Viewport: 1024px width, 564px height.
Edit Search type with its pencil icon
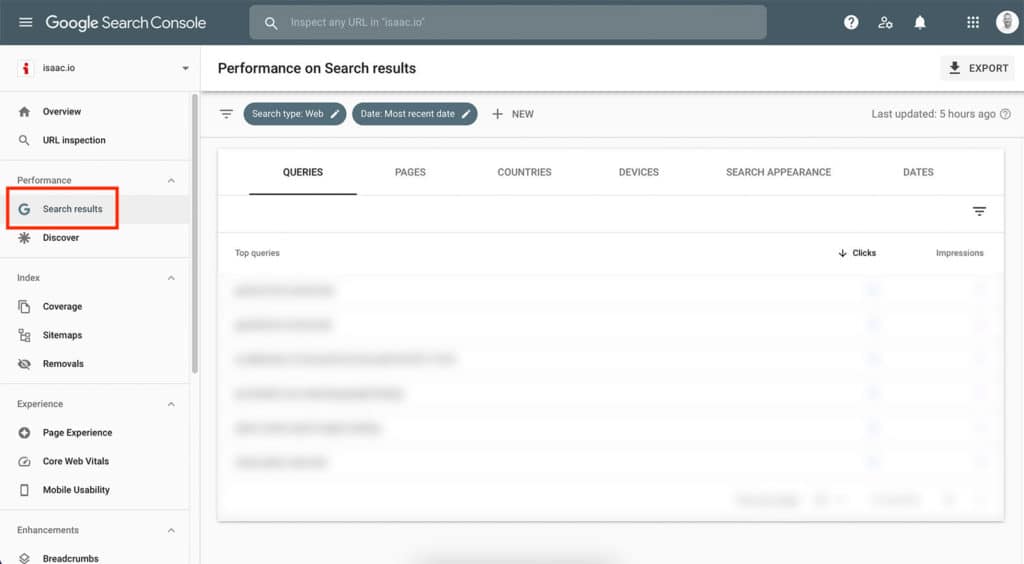[x=334, y=114]
